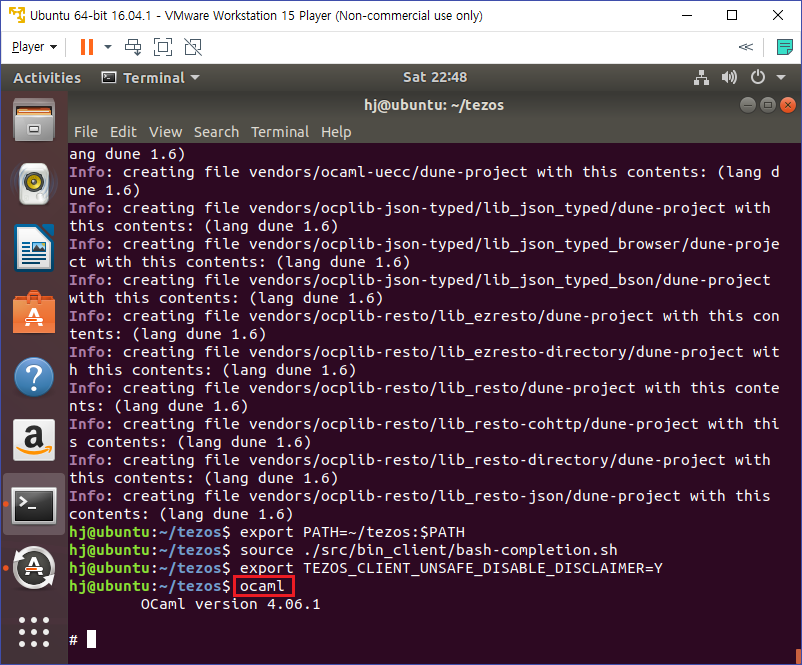Open the terminal Search menu

click(x=216, y=132)
